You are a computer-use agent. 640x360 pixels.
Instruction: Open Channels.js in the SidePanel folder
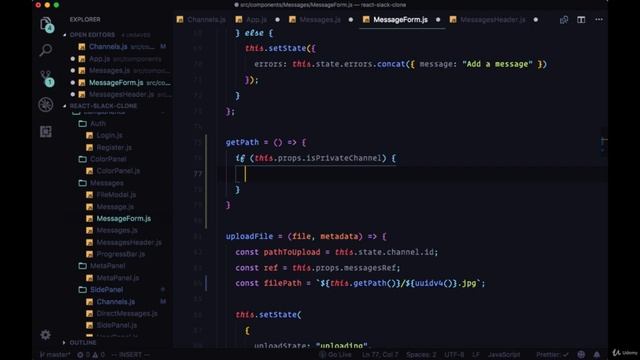(x=116, y=302)
